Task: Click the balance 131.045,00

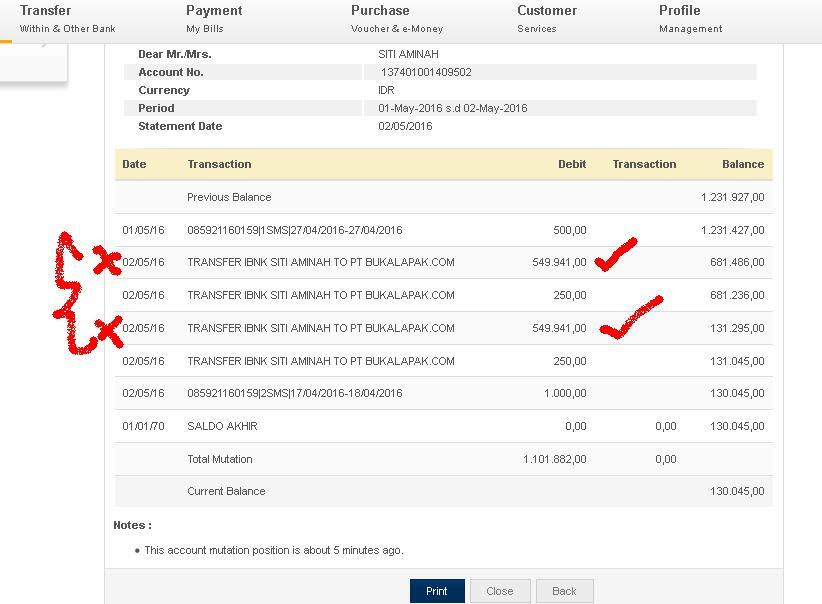Action: [737, 361]
